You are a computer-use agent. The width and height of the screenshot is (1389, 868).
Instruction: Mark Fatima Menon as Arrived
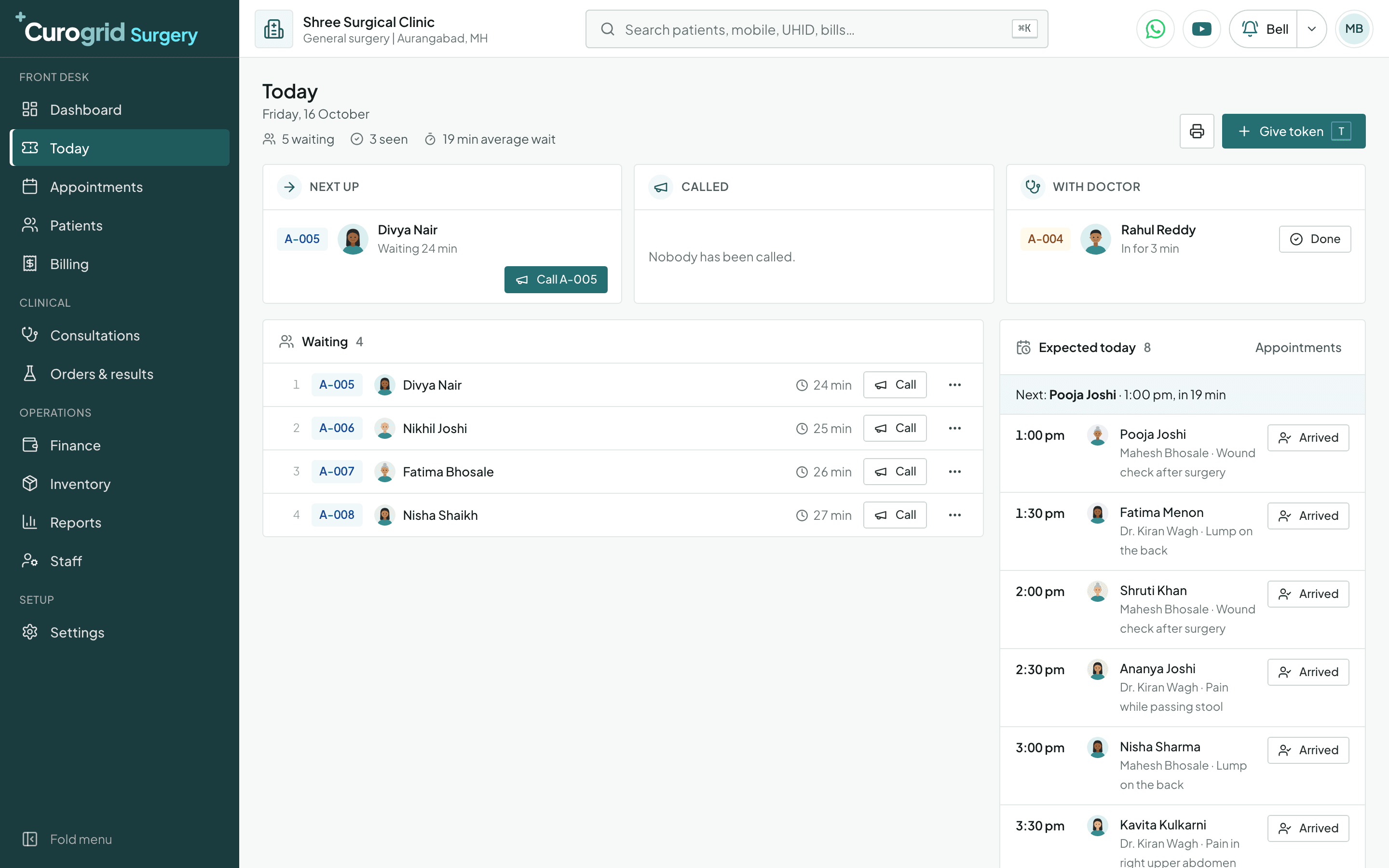(x=1307, y=515)
